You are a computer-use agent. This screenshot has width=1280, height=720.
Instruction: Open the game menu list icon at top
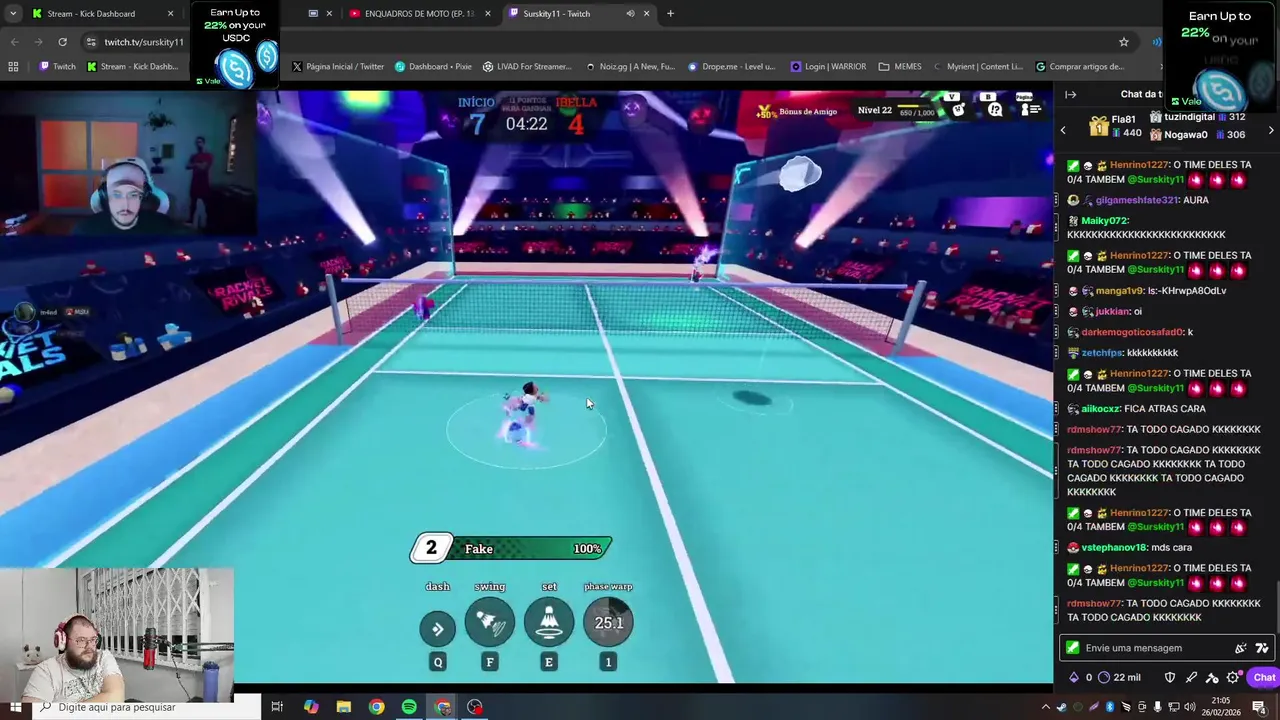tap(1030, 110)
